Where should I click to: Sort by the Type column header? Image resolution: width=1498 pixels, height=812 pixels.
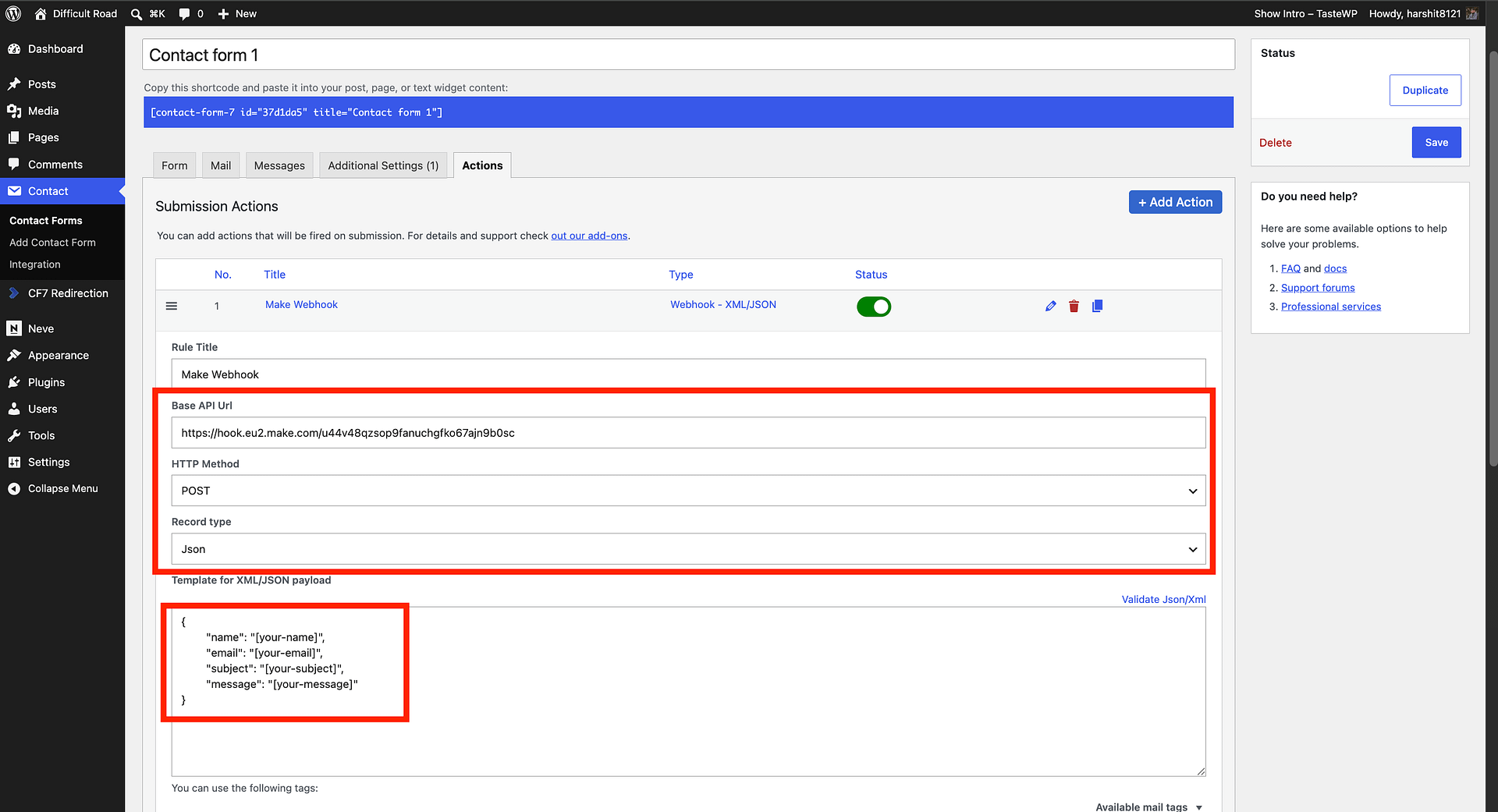(x=681, y=275)
